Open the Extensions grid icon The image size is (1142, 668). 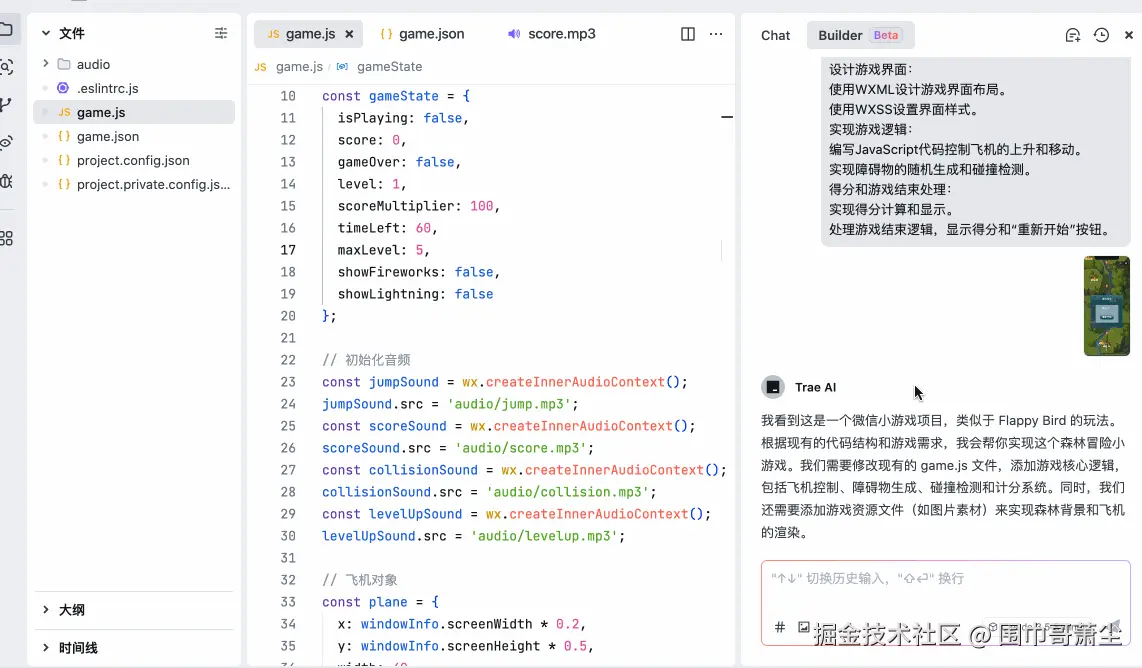pyautogui.click(x=6, y=238)
